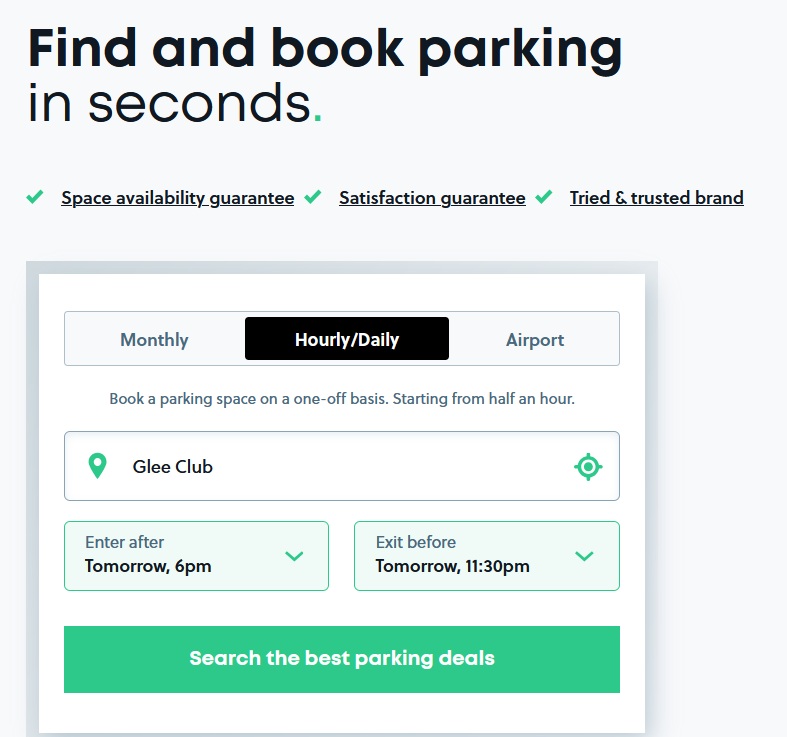Select the Hourly/Daily tab
The image size is (787, 737).
pyautogui.click(x=347, y=339)
